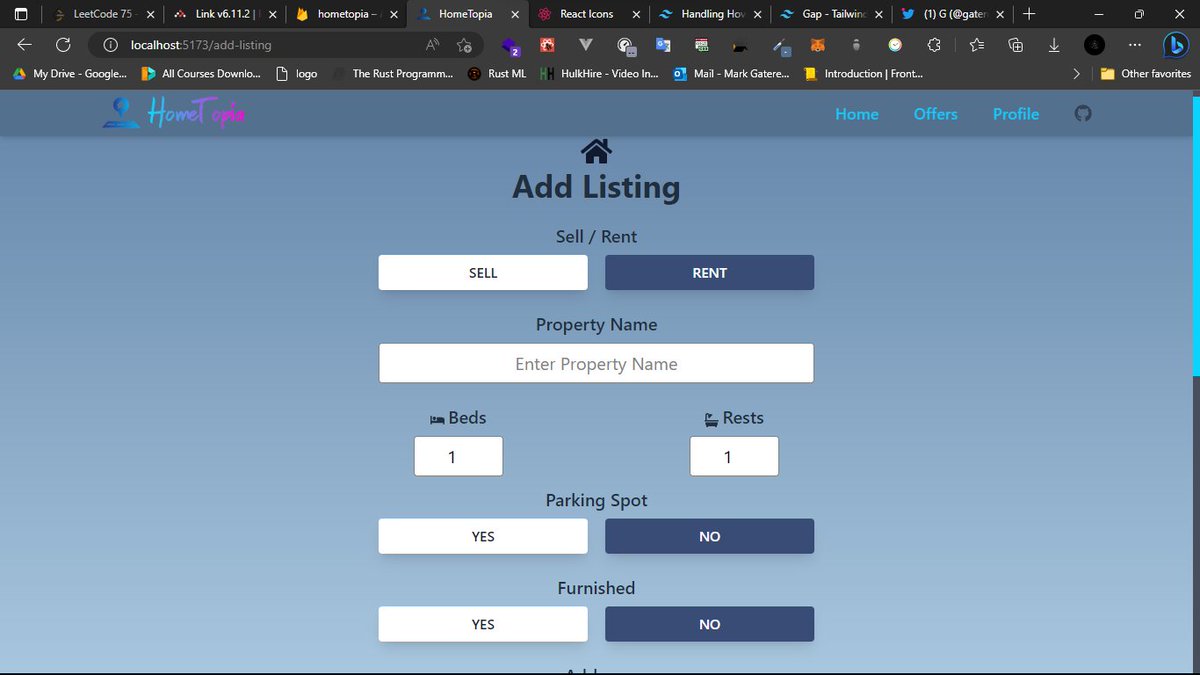Click the house icon above Add Listing
1200x675 pixels.
596,151
